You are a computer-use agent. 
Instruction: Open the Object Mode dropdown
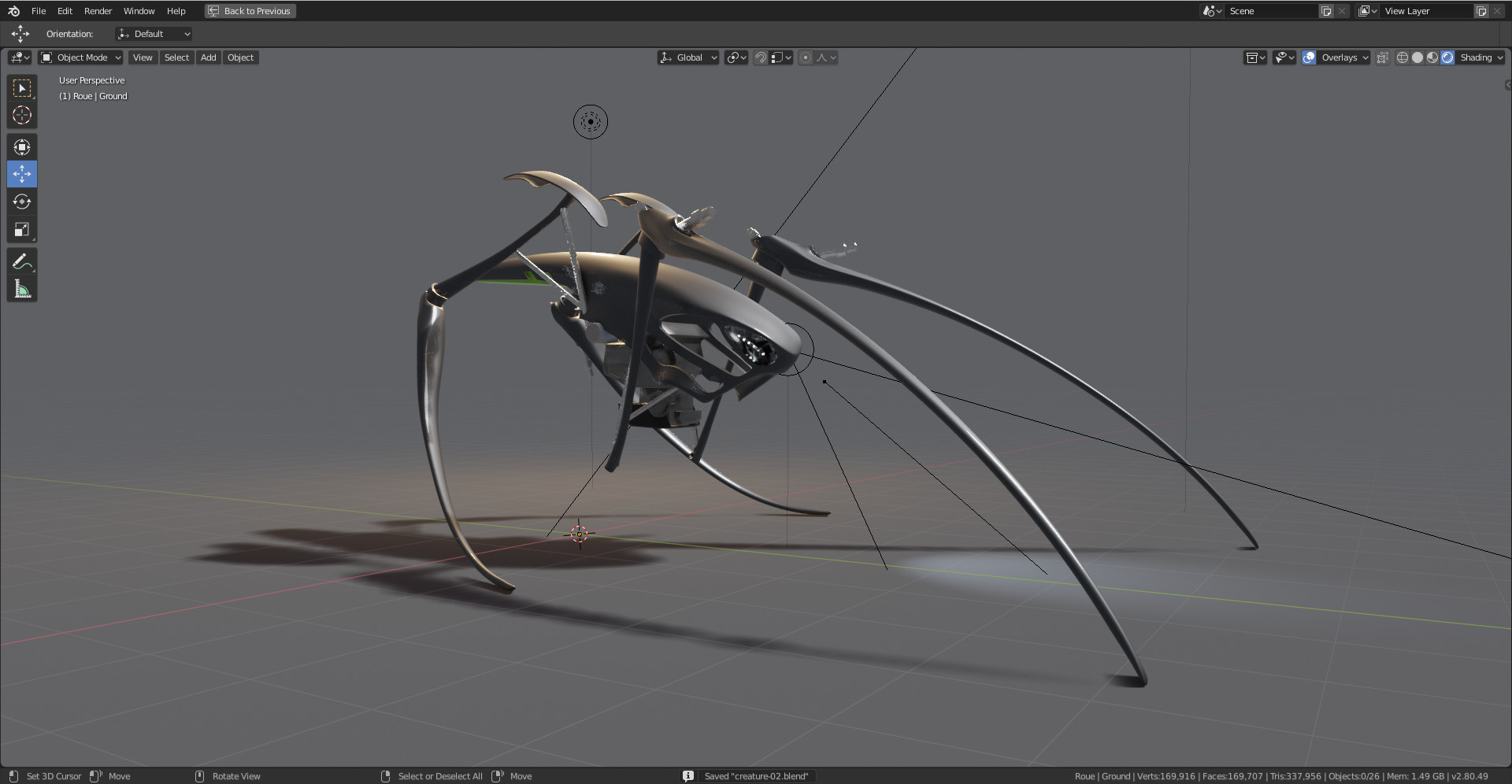[80, 57]
